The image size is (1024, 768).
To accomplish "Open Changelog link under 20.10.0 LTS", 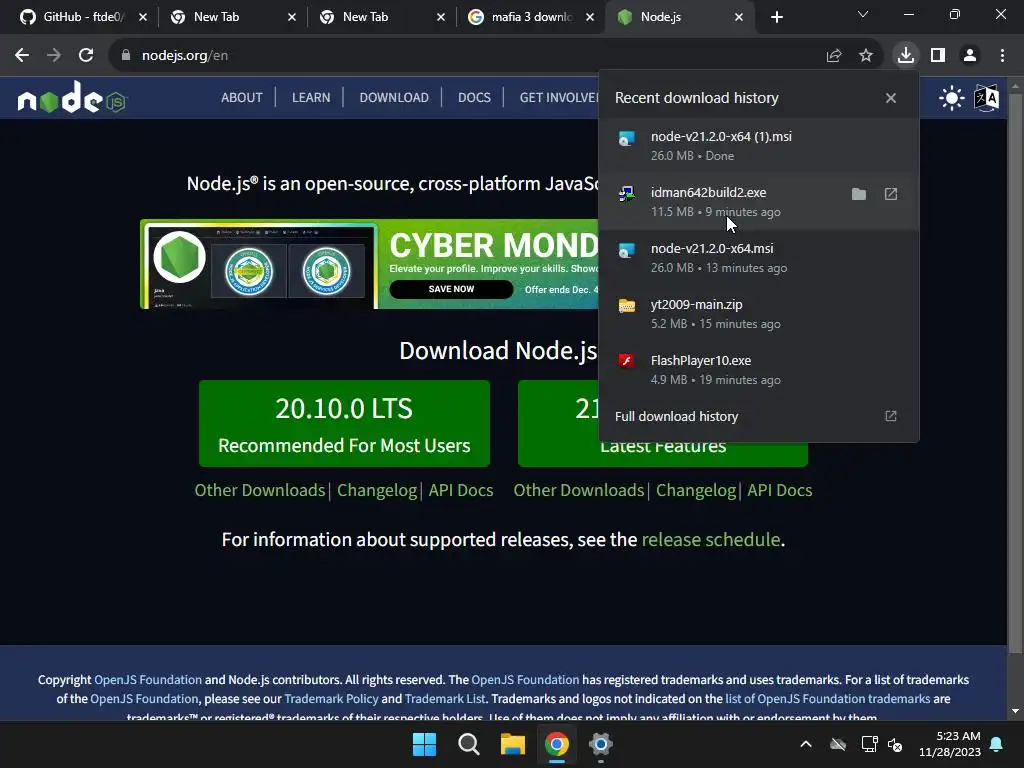I will point(377,490).
